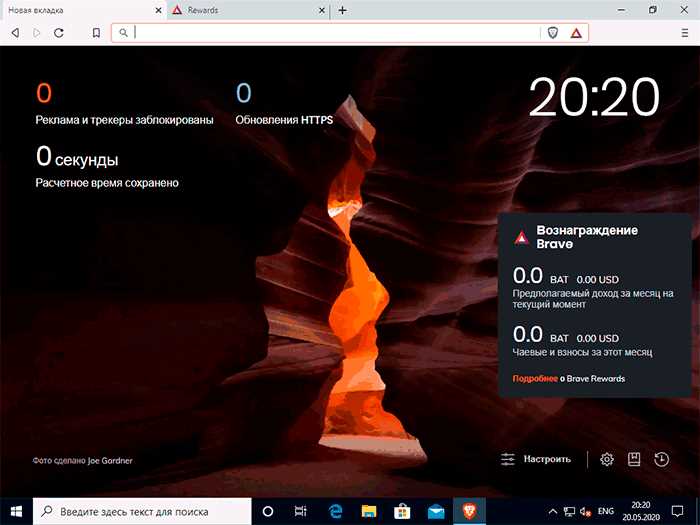Click the BAT triangle logo in the rewards widget

pos(521,237)
